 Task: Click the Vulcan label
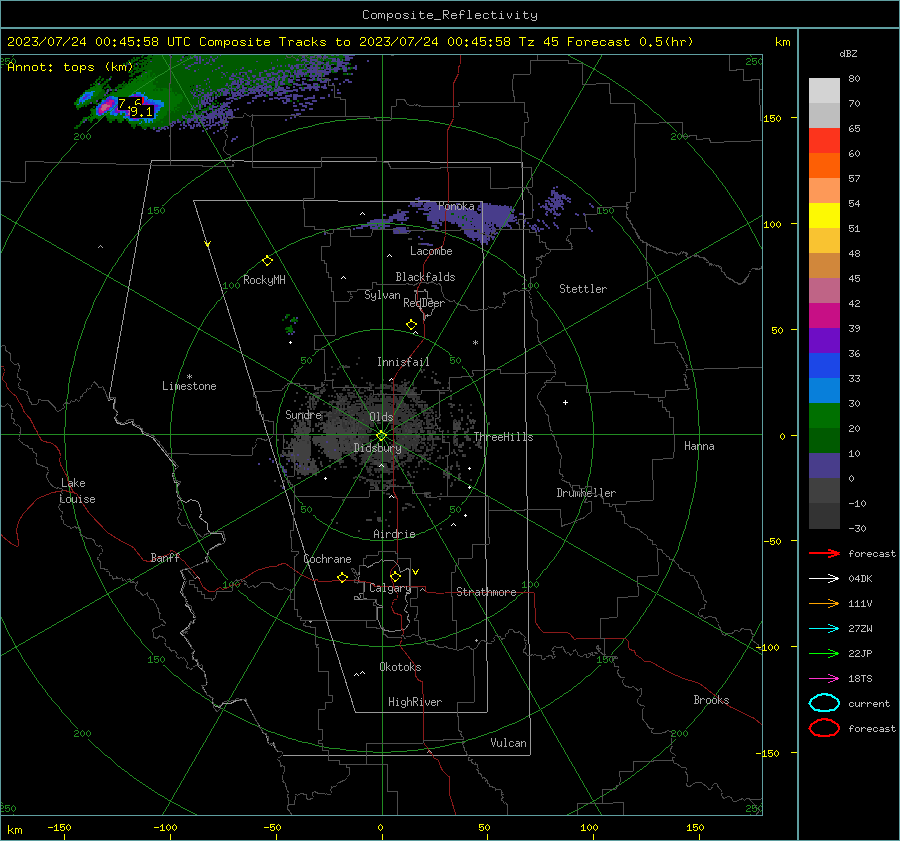click(x=508, y=743)
